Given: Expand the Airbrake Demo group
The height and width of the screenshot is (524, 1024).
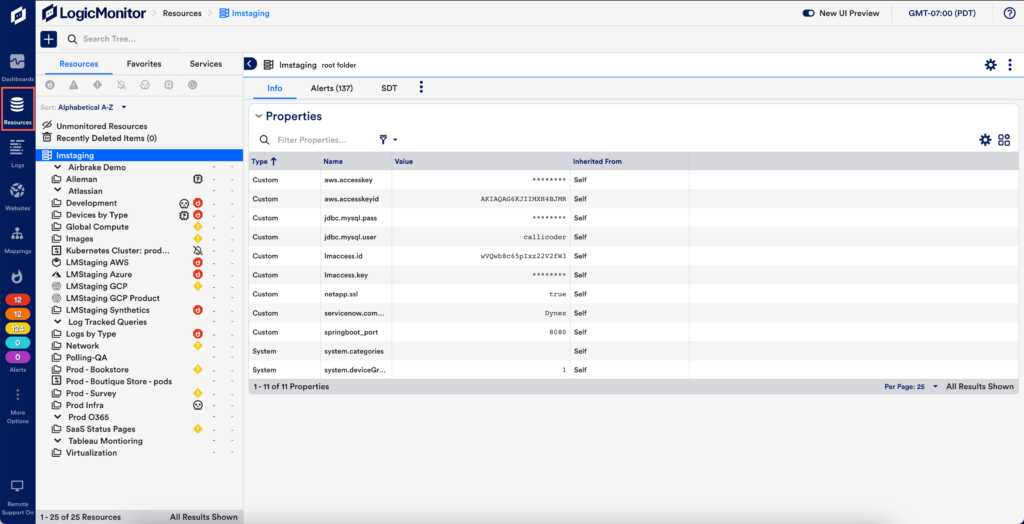Looking at the screenshot, I should pyautogui.click(x=57, y=167).
